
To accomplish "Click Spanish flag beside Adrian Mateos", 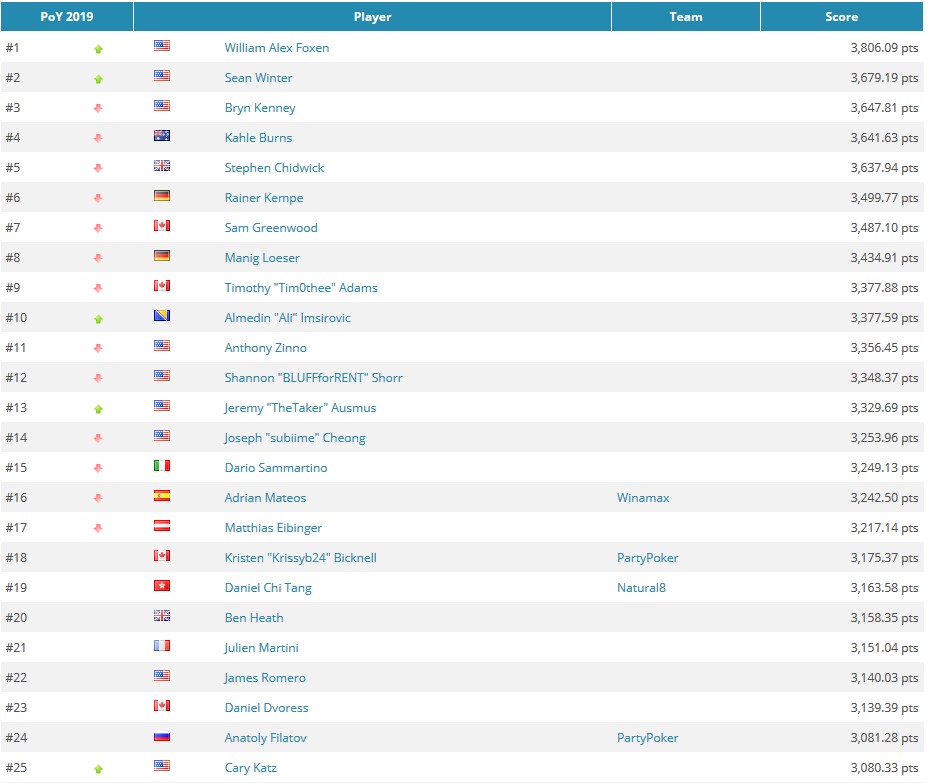I will (162, 496).
